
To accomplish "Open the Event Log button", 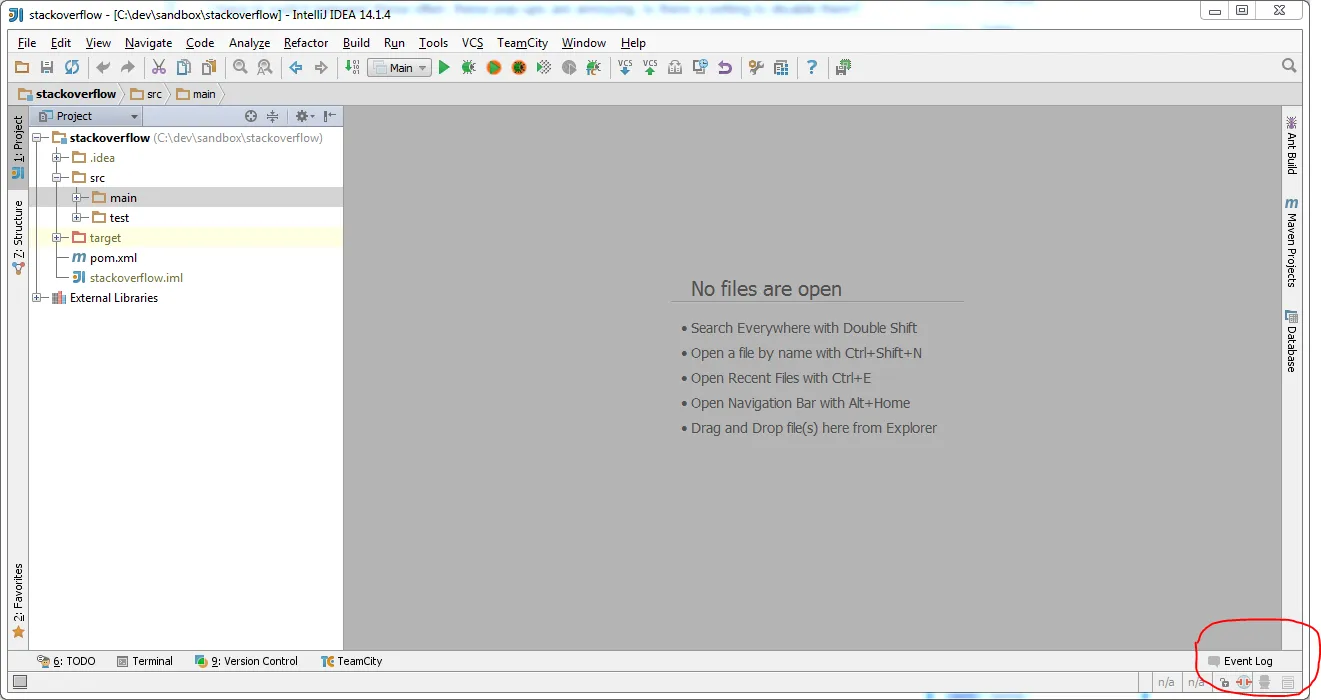I will 1240,661.
